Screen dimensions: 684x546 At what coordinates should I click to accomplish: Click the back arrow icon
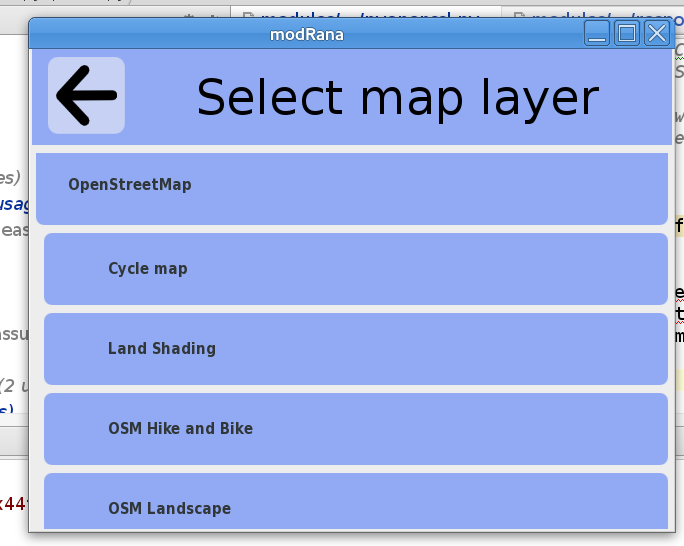click(86, 95)
